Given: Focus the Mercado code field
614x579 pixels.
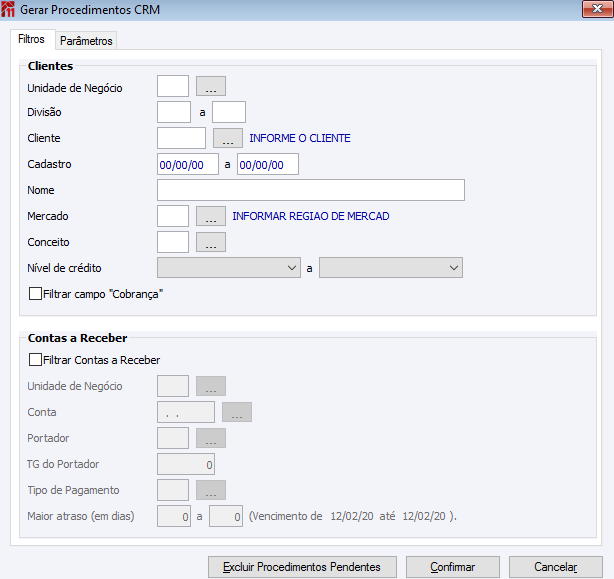Looking at the screenshot, I should click(x=173, y=216).
